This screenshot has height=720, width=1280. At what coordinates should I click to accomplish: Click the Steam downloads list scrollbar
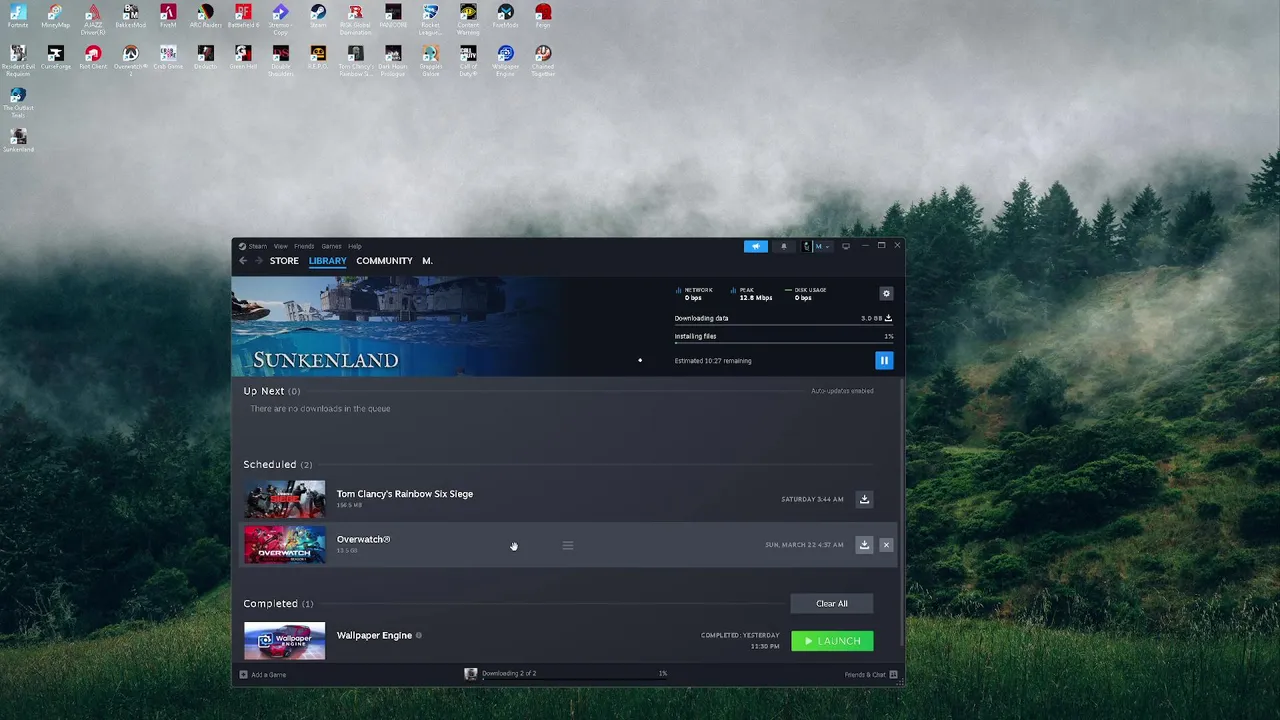tap(901, 510)
